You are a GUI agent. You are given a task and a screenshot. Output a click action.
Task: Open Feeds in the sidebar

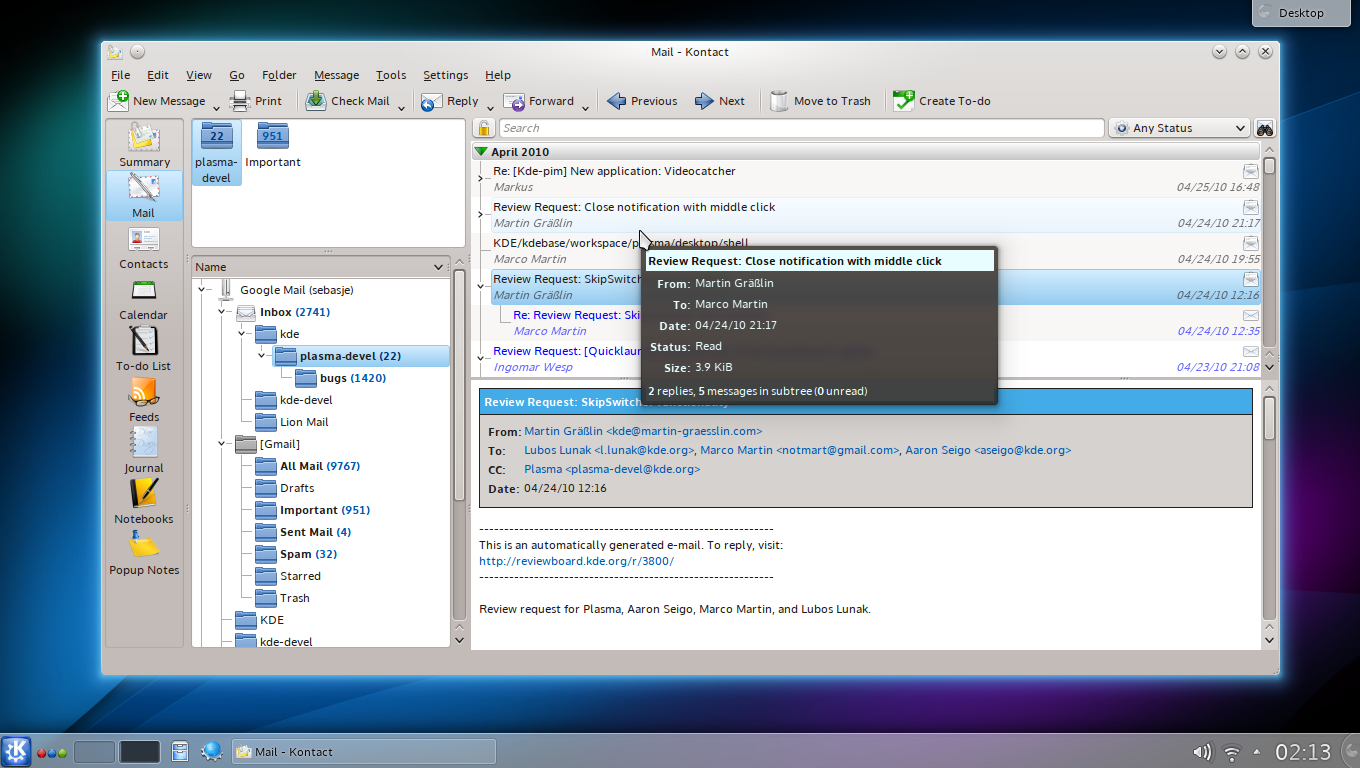[x=144, y=400]
